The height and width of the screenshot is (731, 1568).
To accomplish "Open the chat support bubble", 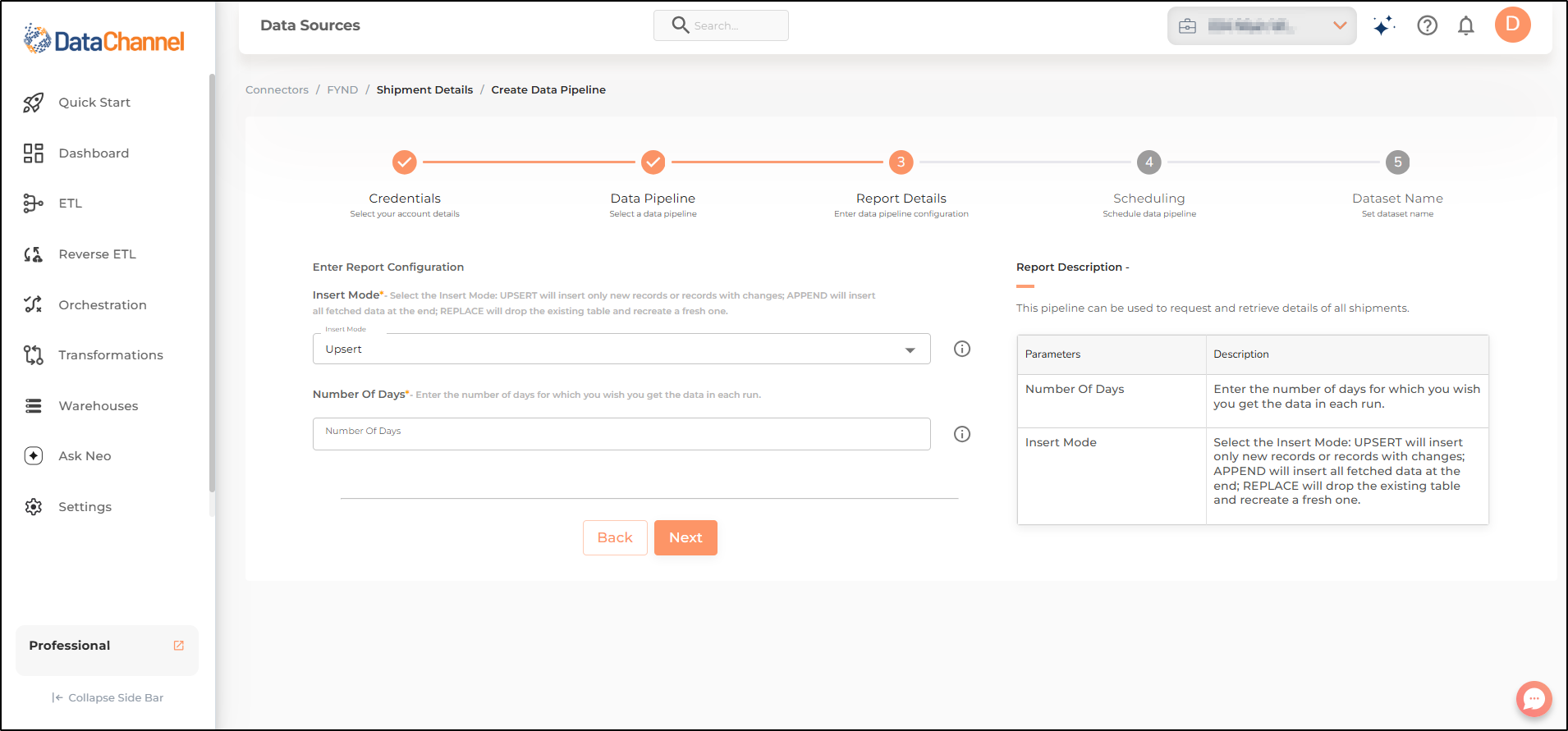I will 1534,699.
